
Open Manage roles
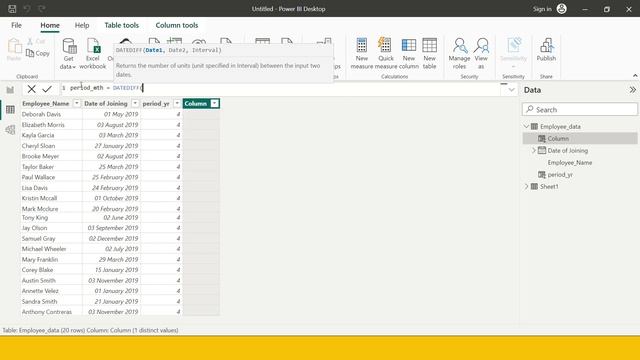(459, 53)
